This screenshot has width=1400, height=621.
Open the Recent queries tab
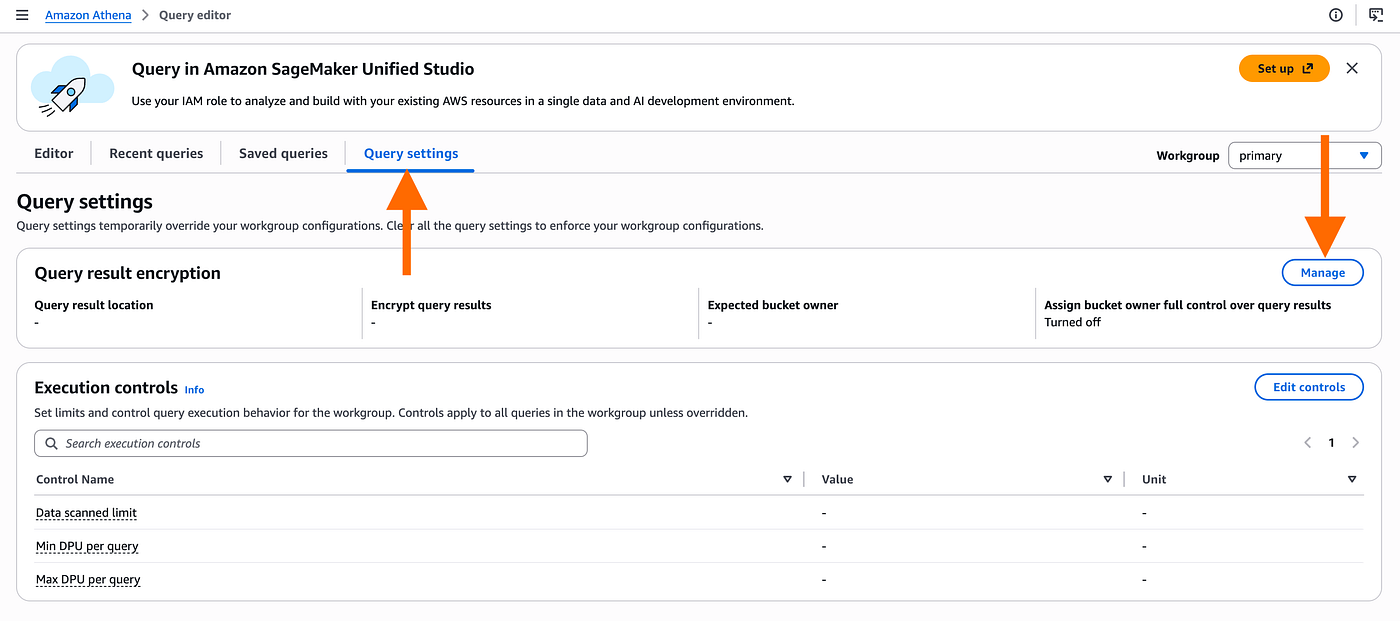point(156,153)
